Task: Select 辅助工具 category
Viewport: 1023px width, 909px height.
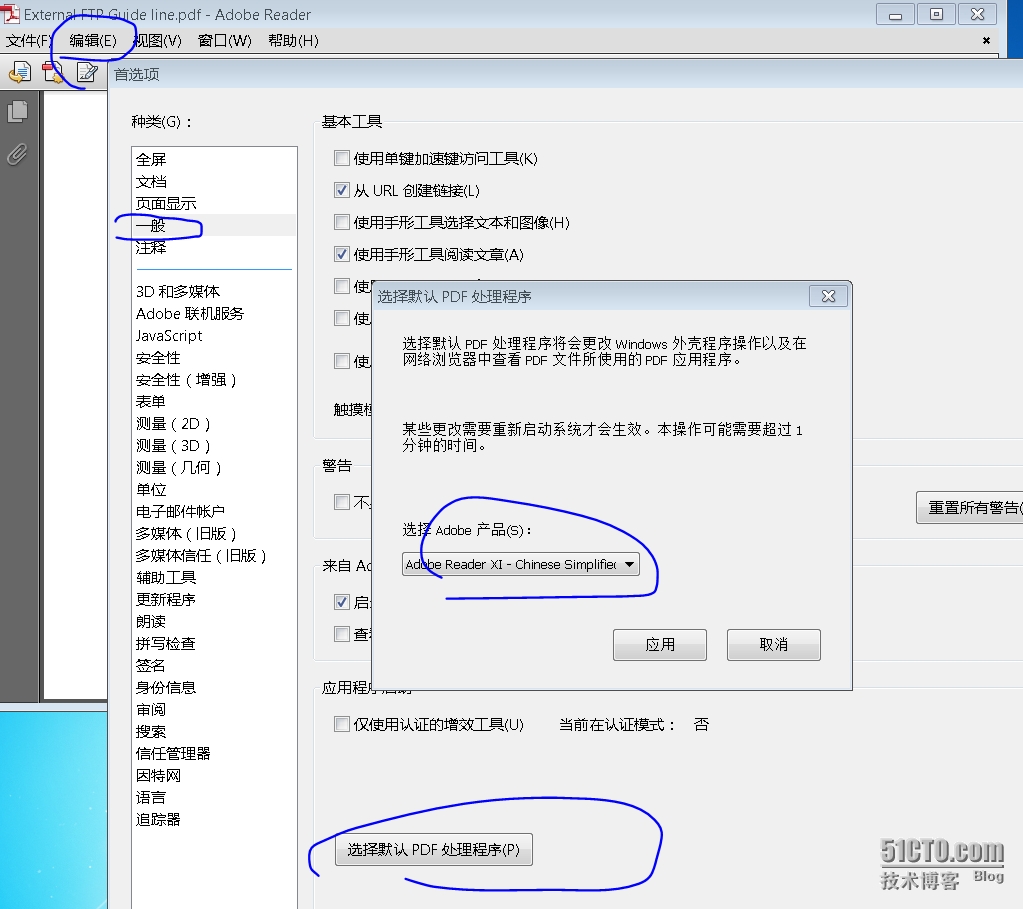Action: (x=166, y=578)
